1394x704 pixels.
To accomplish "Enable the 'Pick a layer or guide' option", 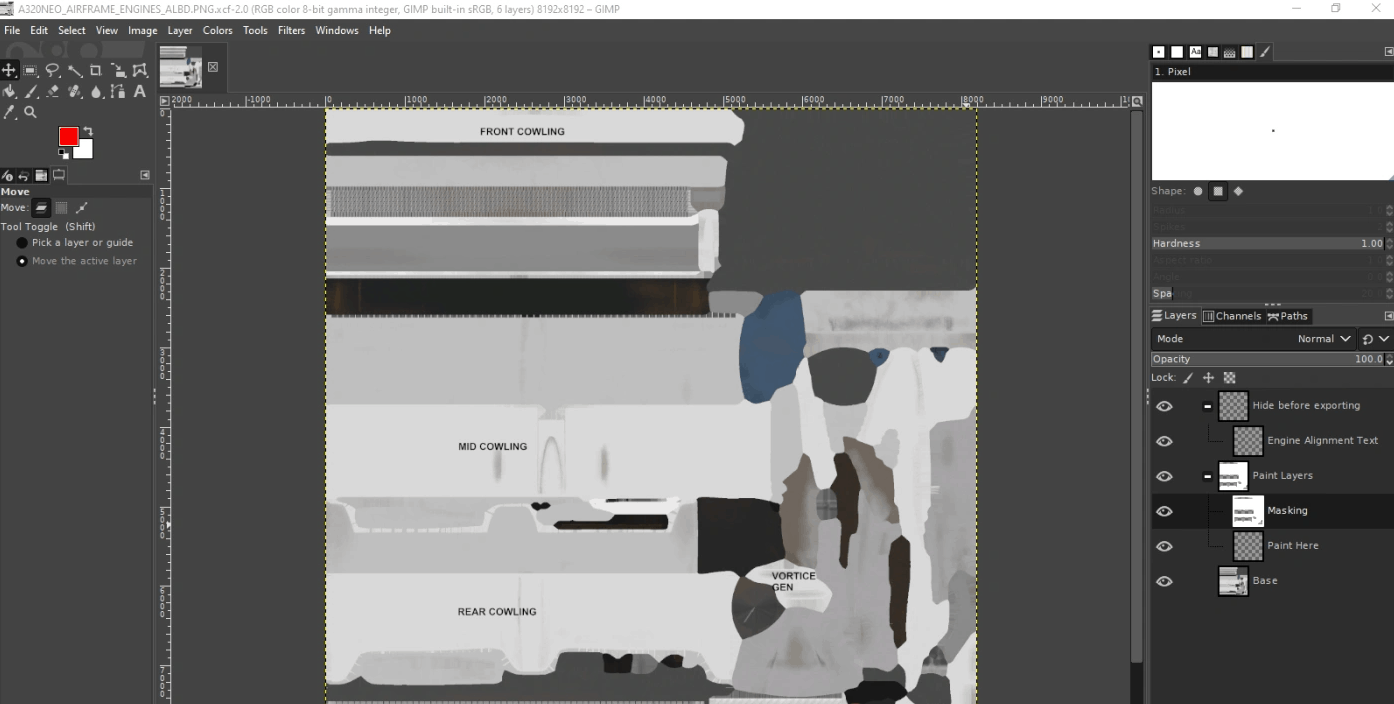I will (x=22, y=243).
